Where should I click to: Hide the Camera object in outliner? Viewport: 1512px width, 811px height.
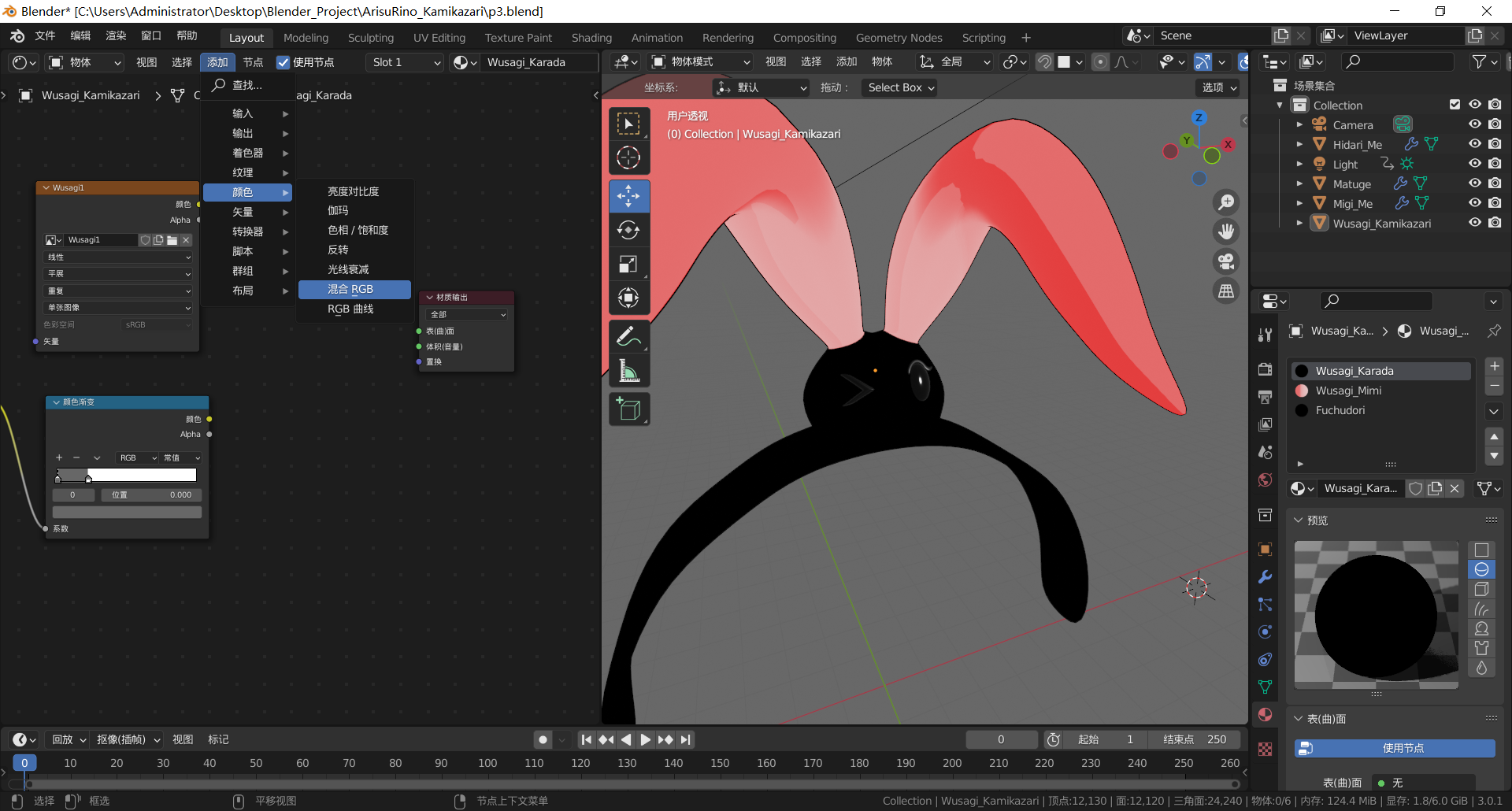coord(1475,124)
